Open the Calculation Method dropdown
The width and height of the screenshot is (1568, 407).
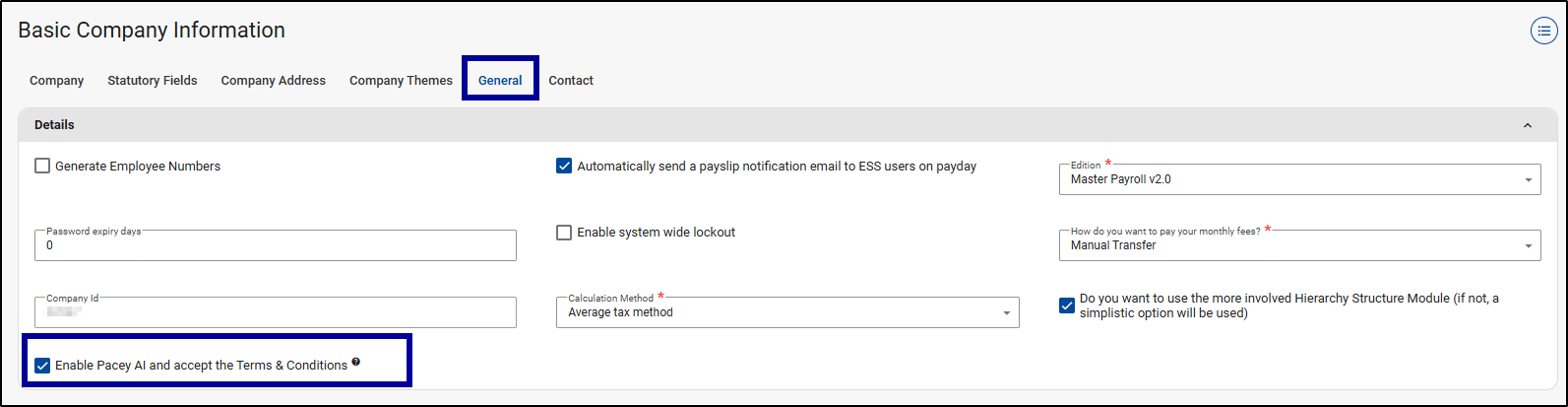pos(787,312)
